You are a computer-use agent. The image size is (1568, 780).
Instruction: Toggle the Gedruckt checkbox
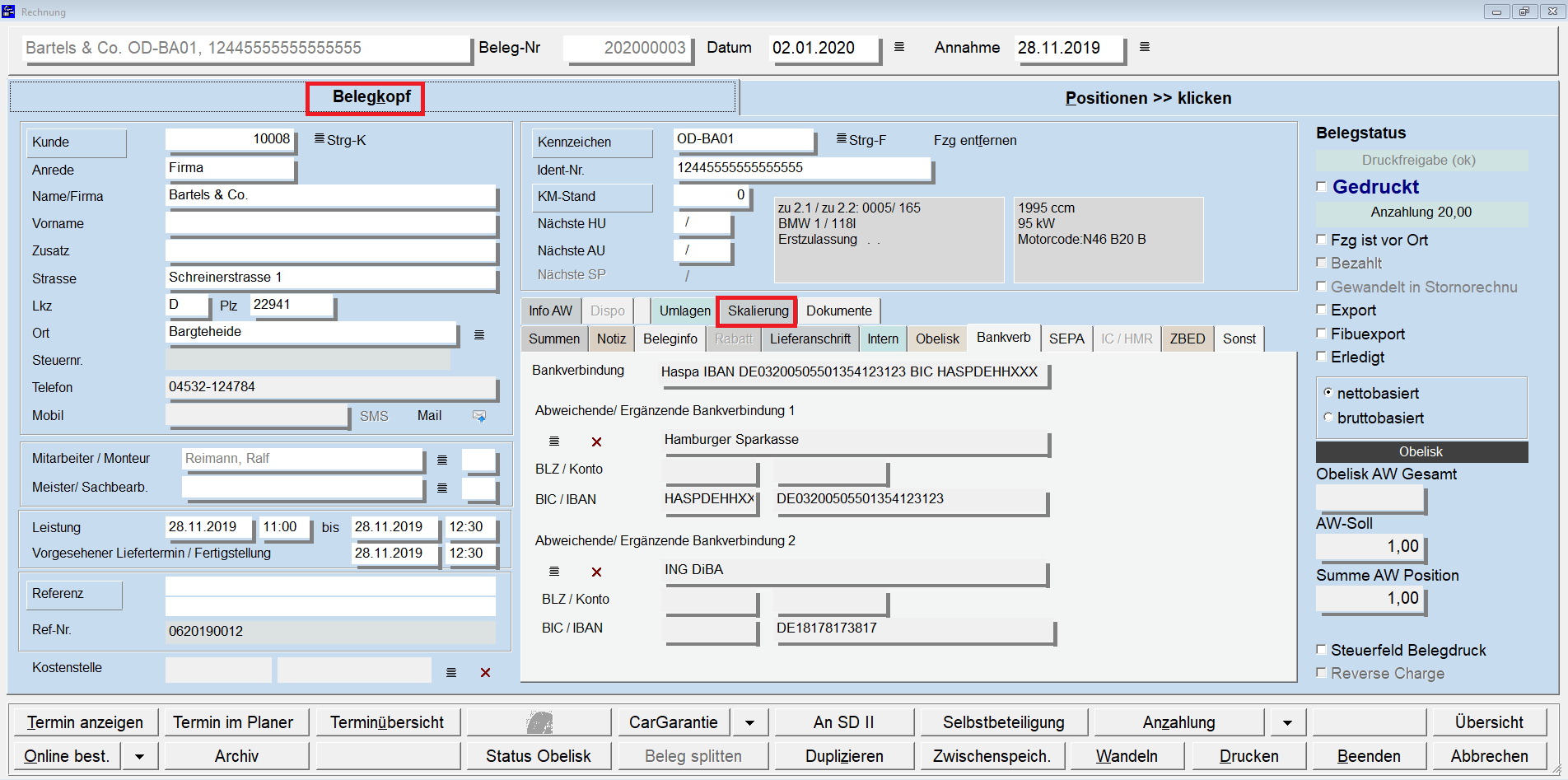pos(1322,187)
